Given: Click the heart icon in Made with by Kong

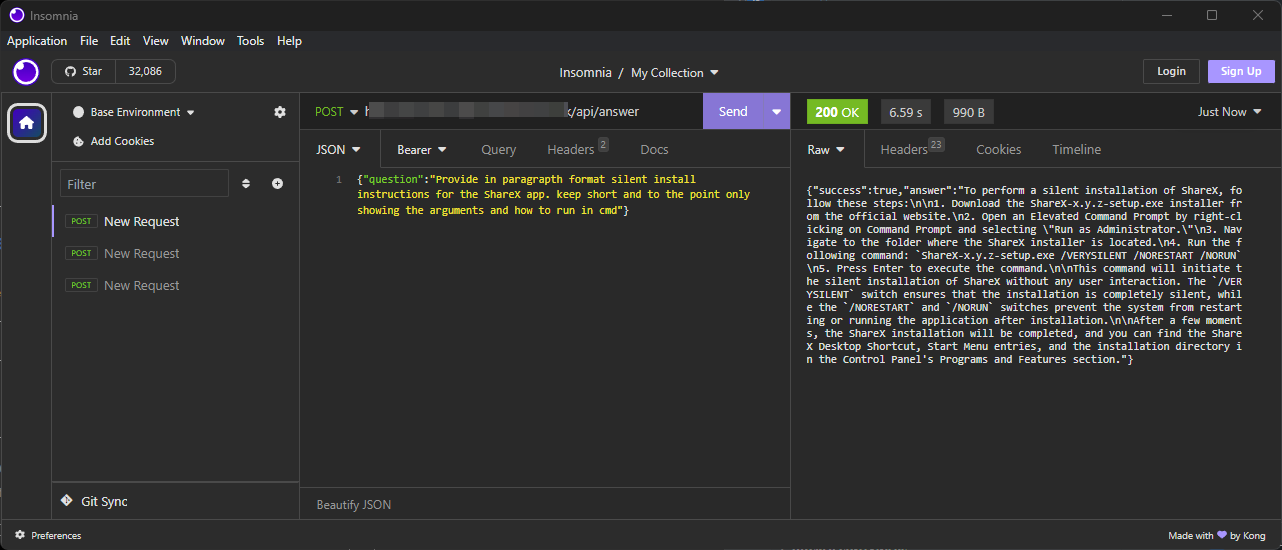Looking at the screenshot, I should (1222, 536).
